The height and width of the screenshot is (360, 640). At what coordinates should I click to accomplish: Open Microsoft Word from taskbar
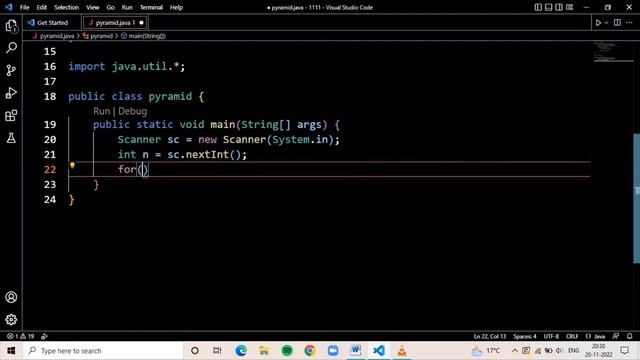point(356,351)
